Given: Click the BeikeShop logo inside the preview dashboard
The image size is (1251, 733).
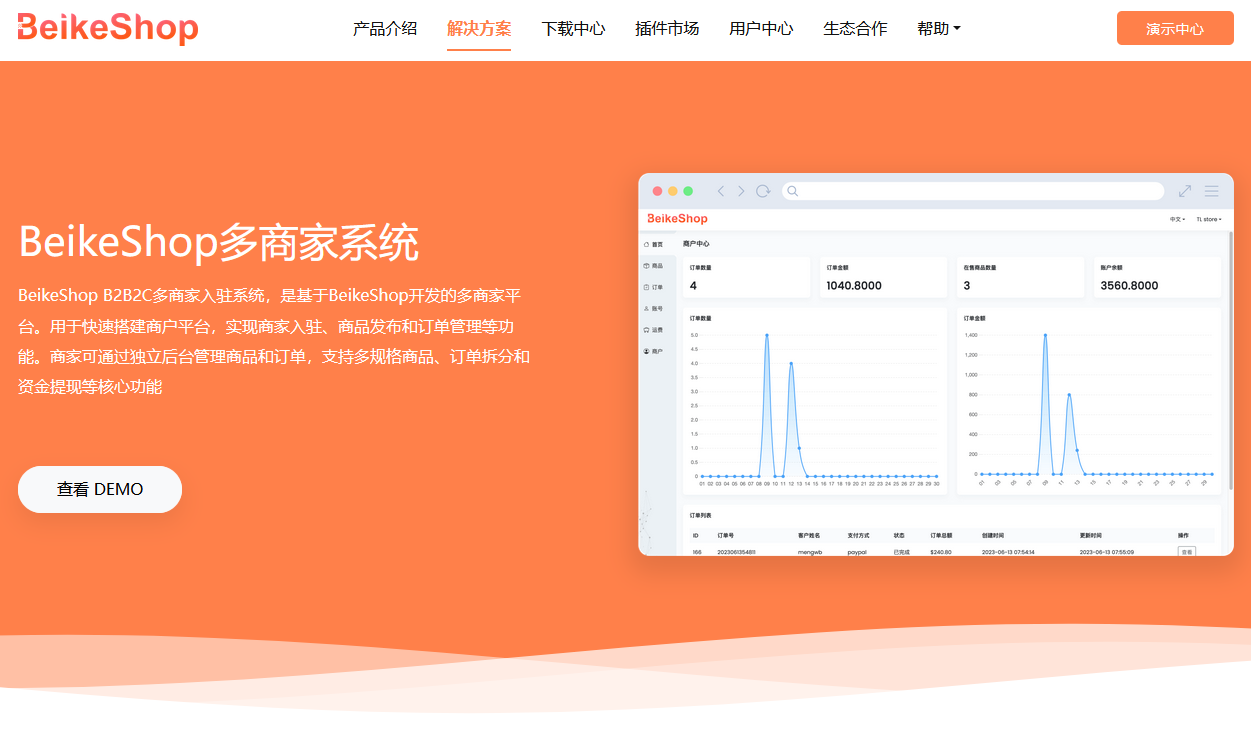Looking at the screenshot, I should click(x=677, y=218).
